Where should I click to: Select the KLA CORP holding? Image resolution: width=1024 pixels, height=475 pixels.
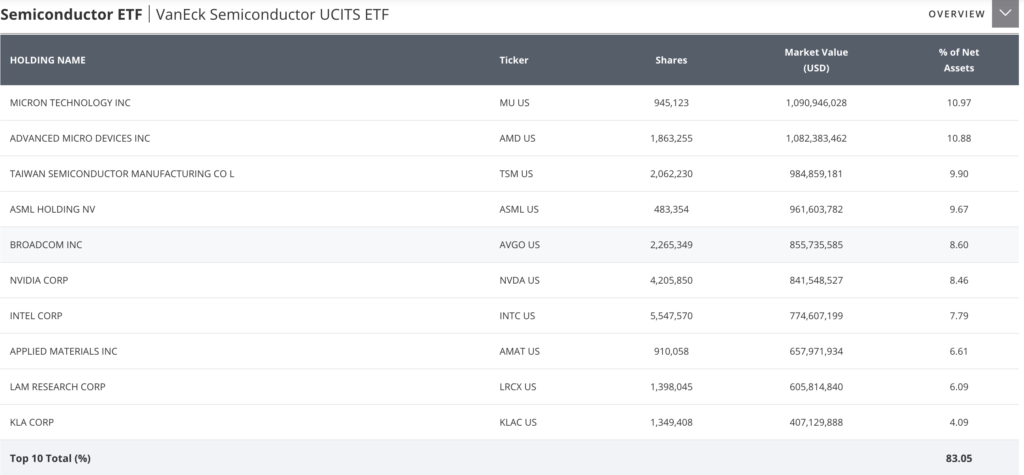coord(32,422)
